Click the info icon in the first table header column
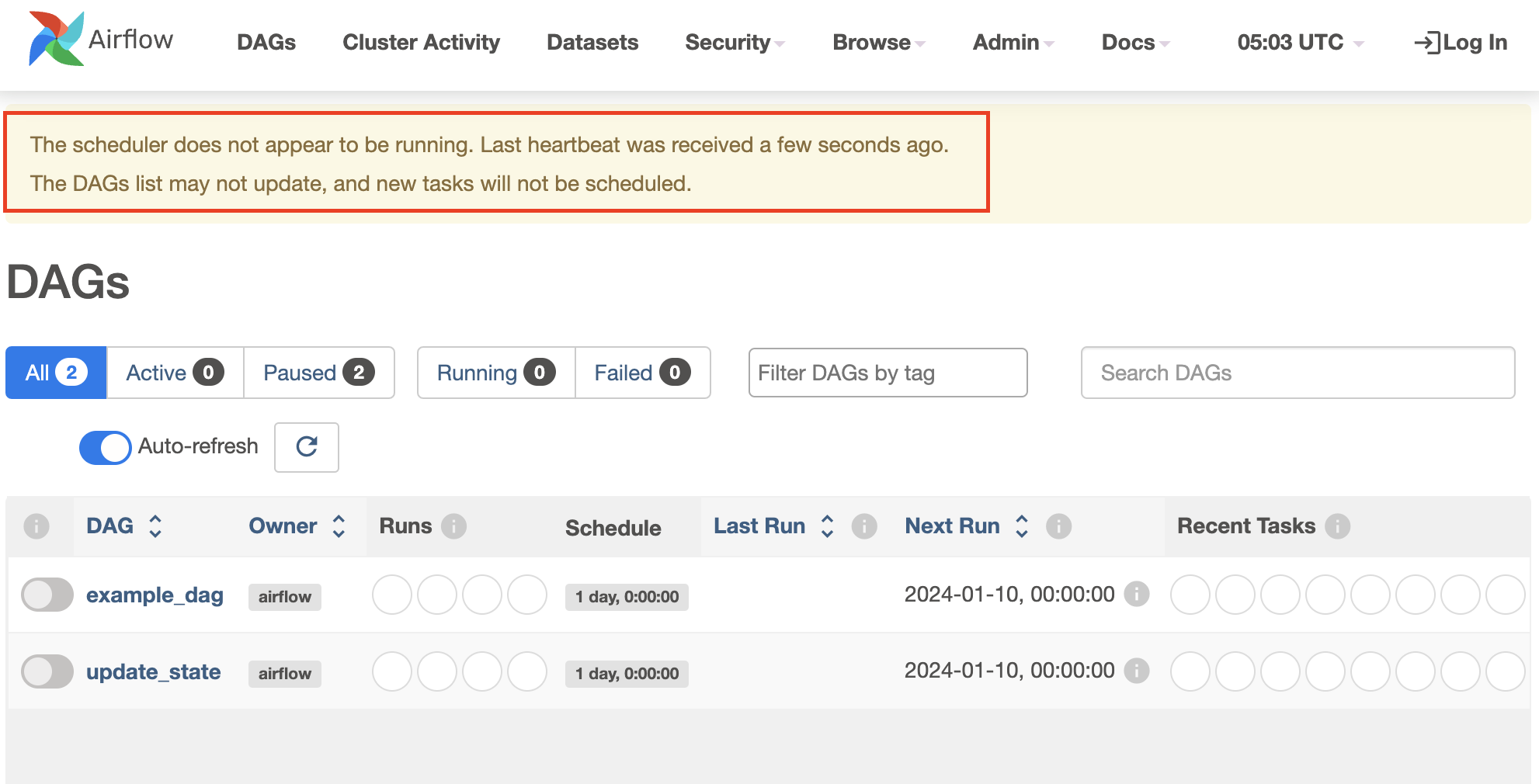This screenshot has width=1539, height=784. [x=36, y=526]
